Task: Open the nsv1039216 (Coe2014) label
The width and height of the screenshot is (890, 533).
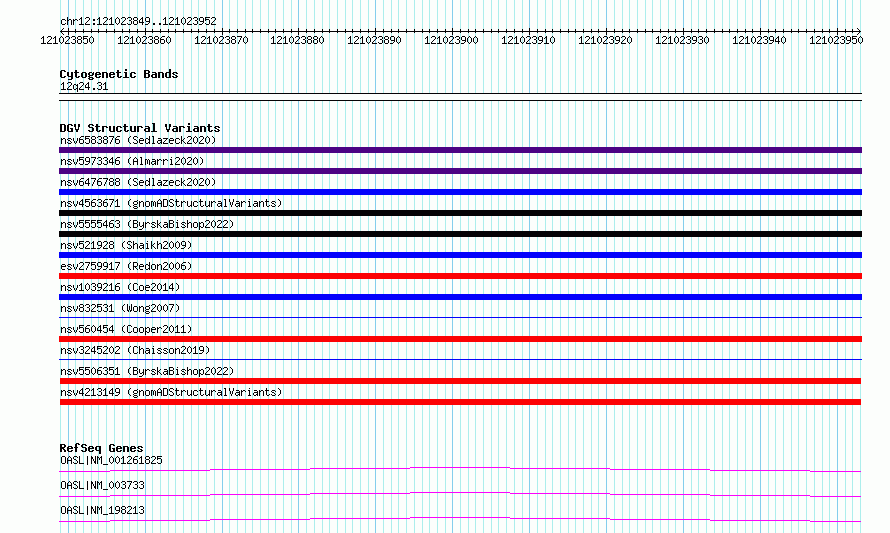Action: pos(120,287)
